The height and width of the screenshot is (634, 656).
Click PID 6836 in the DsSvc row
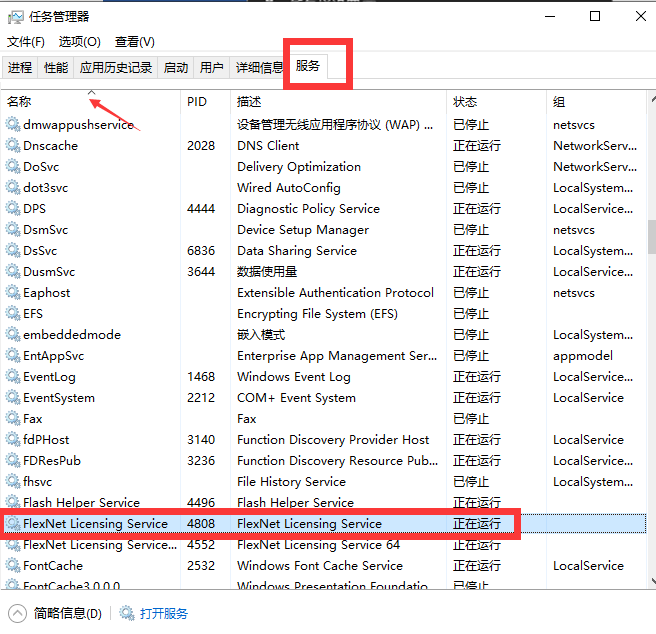point(201,251)
